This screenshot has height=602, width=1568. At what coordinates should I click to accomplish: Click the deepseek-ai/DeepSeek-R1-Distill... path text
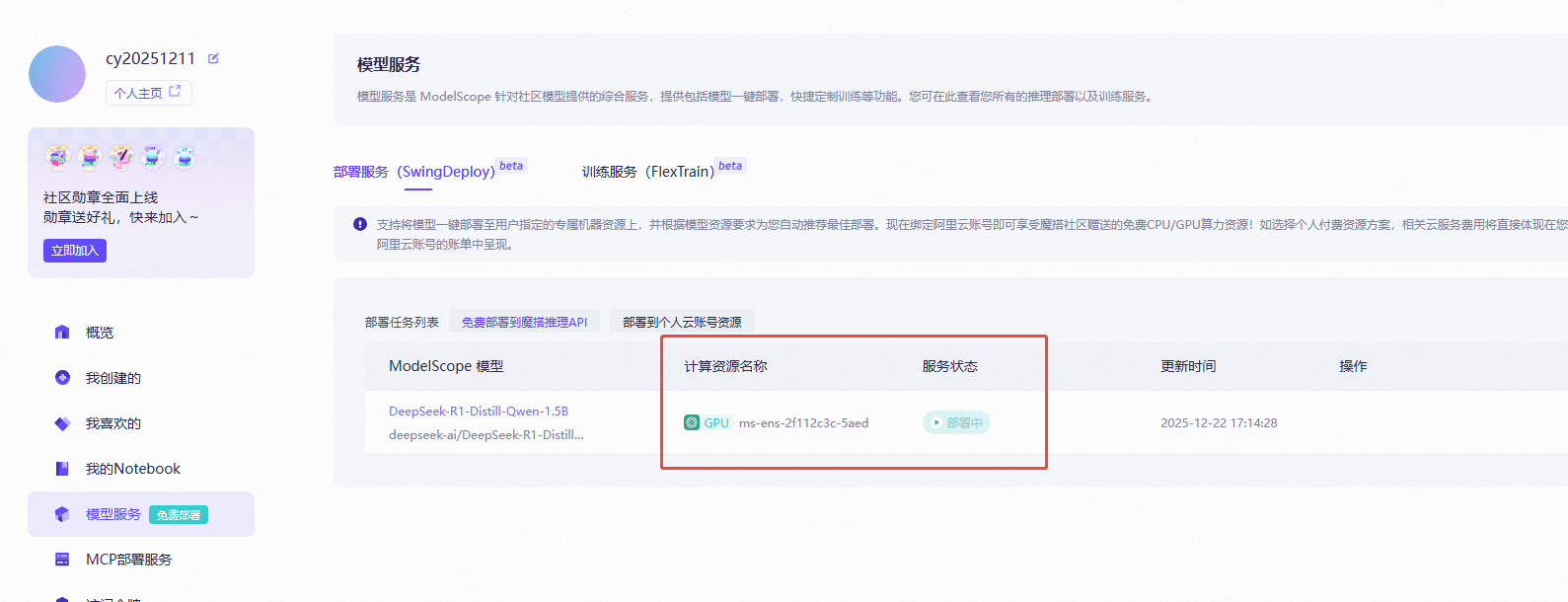pyautogui.click(x=486, y=435)
